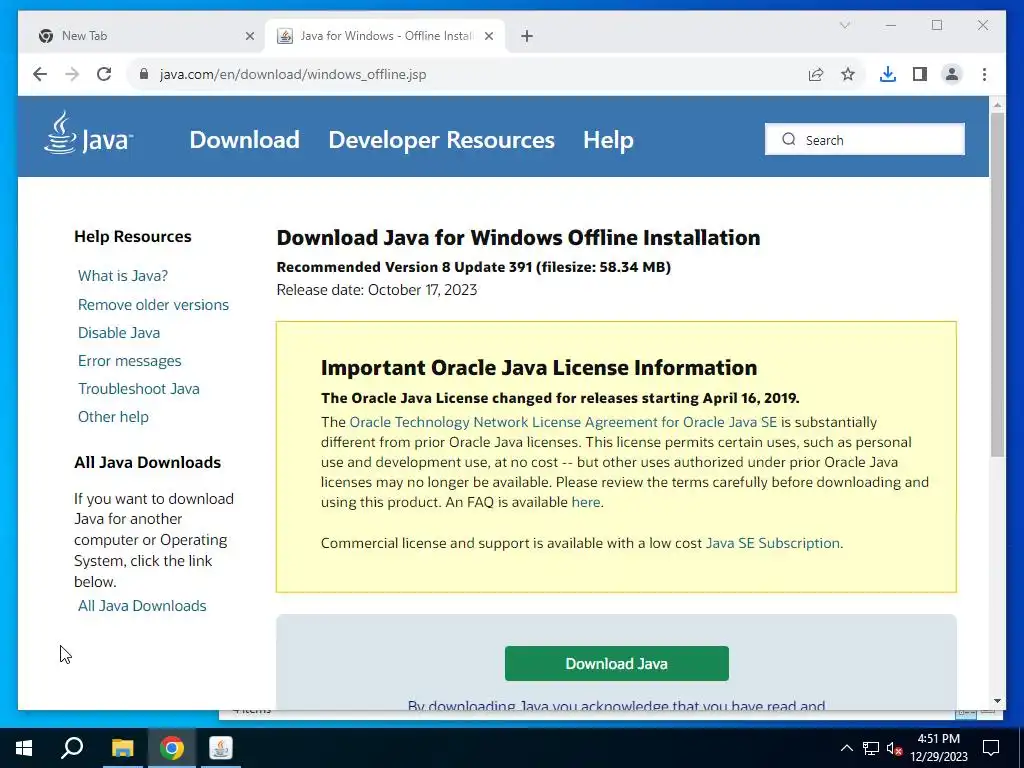Open the Troubleshoot Java link

pos(138,389)
